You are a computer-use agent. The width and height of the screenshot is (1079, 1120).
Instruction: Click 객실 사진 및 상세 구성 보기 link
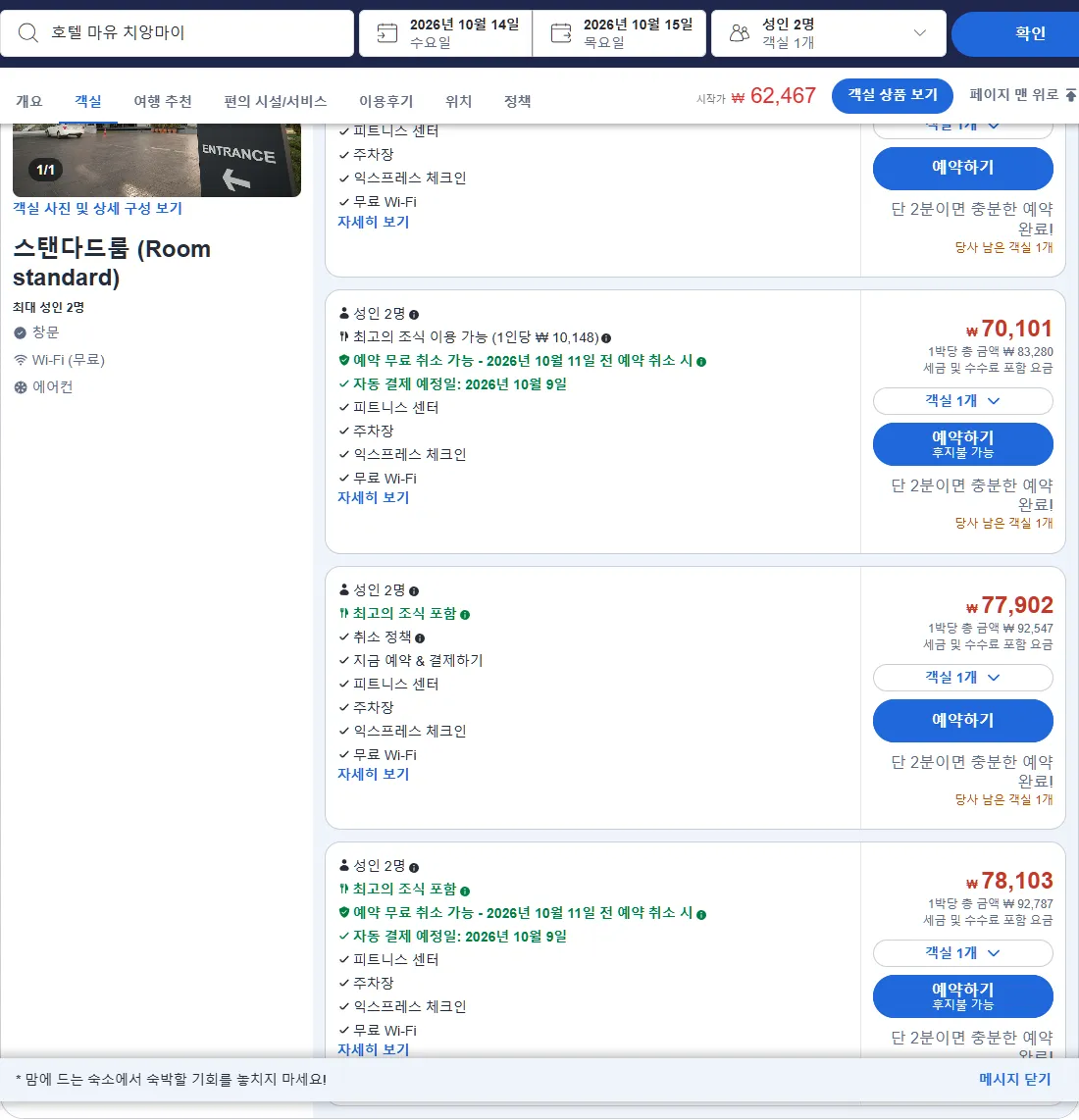97,208
